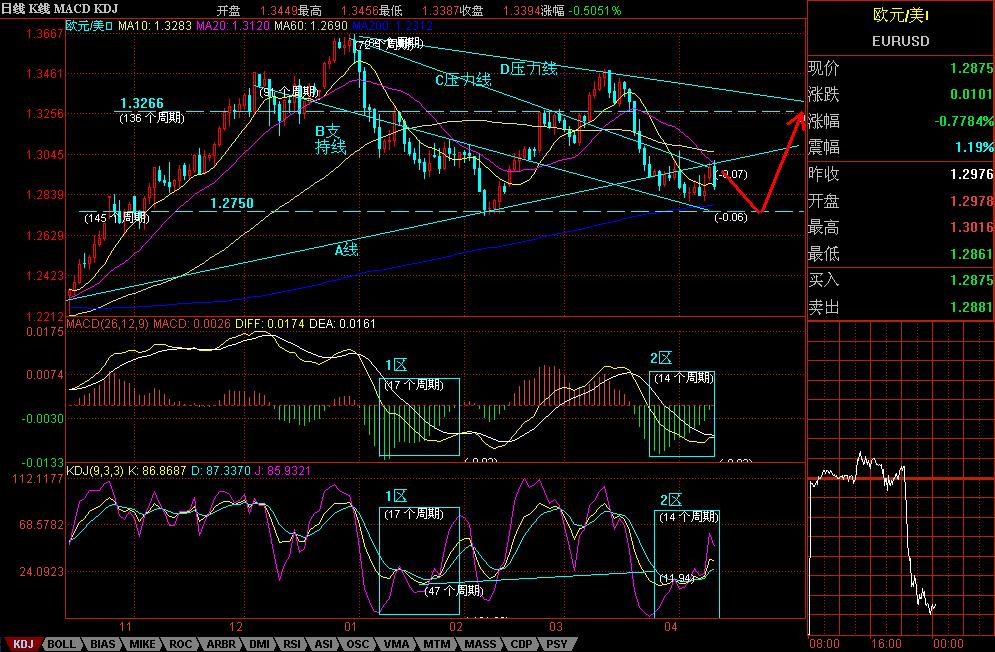
Task: Switch to the CDP indicator tab
Action: point(521,644)
